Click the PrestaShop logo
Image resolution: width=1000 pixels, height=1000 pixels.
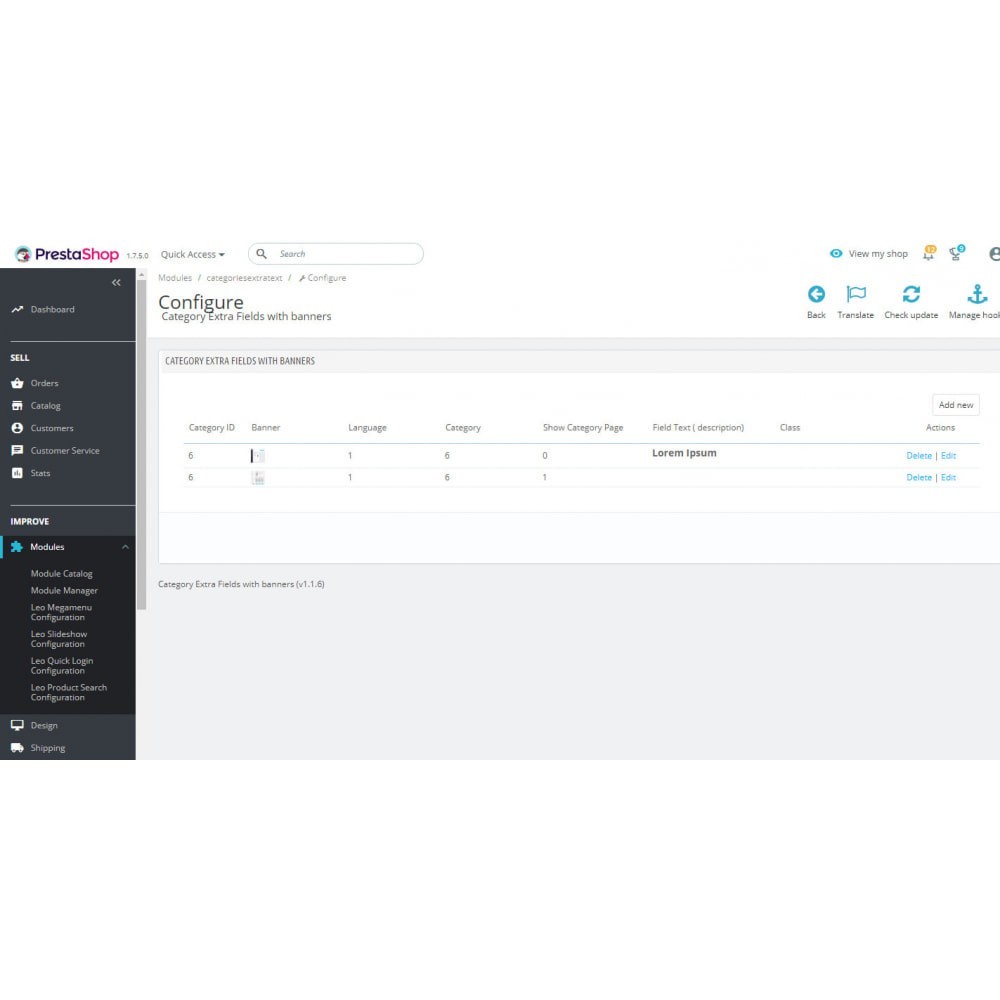point(67,254)
